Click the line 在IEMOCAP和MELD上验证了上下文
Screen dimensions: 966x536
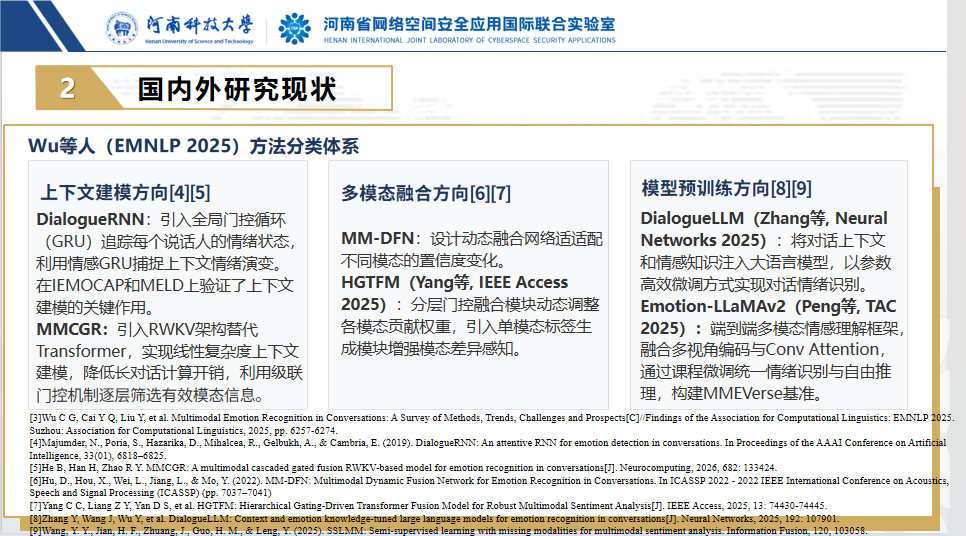tap(164, 285)
